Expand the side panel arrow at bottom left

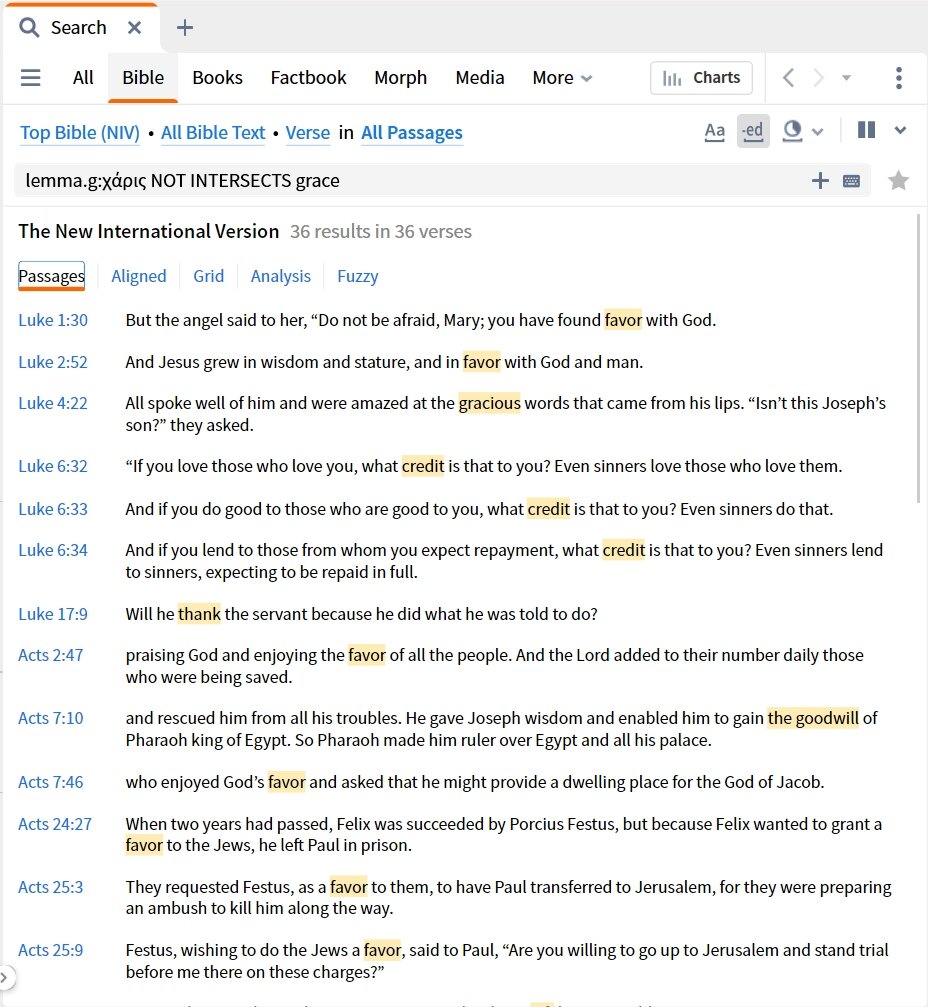click(5, 977)
